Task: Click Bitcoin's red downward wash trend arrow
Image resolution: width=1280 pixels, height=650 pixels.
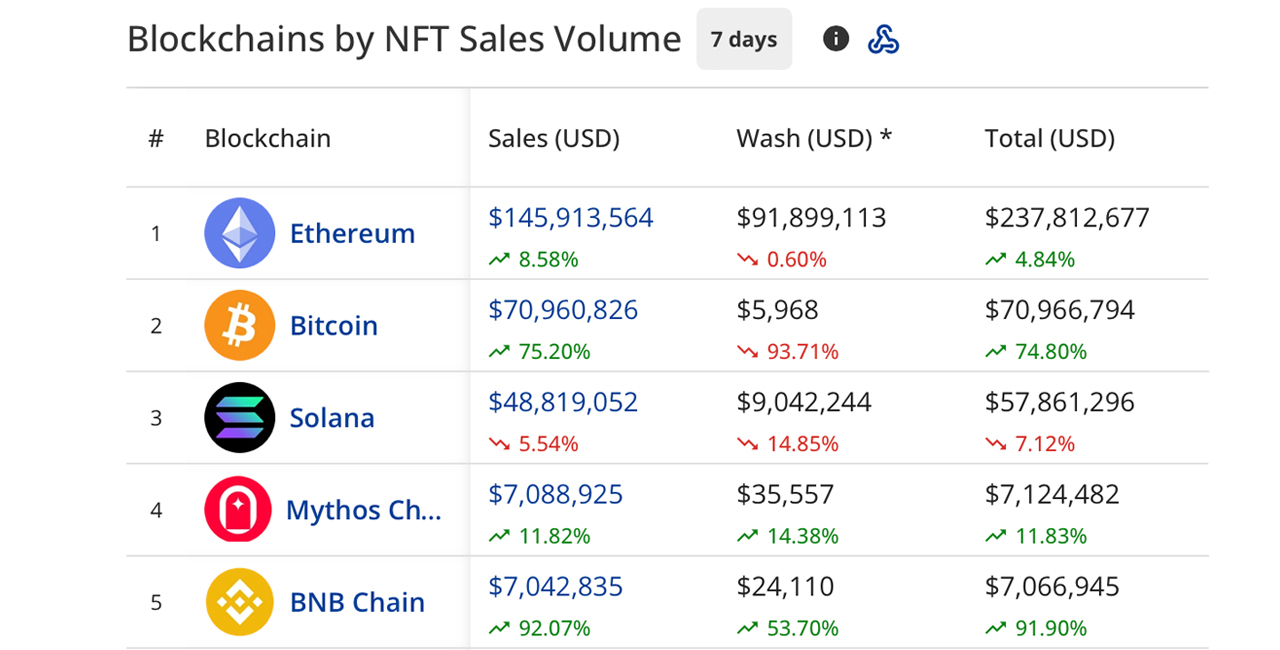Action: (x=748, y=351)
